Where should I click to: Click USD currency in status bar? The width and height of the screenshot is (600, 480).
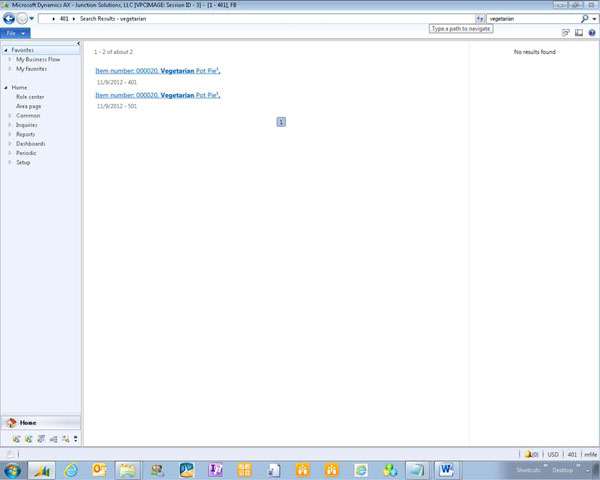[553, 454]
